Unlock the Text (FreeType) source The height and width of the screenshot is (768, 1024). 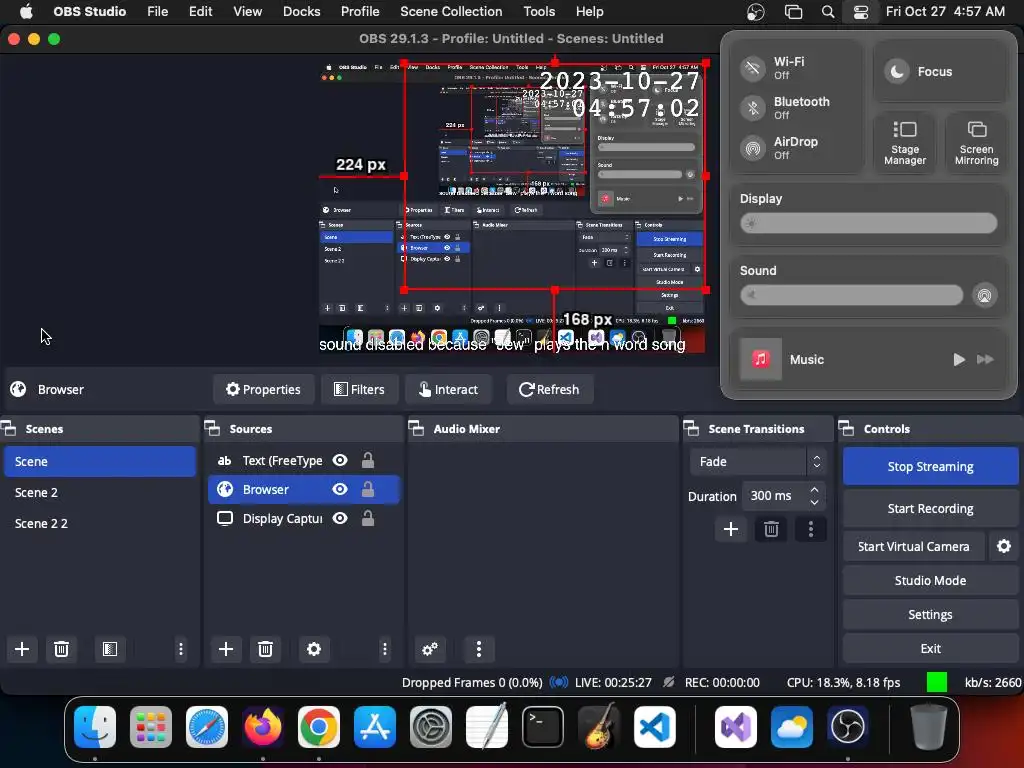point(368,460)
